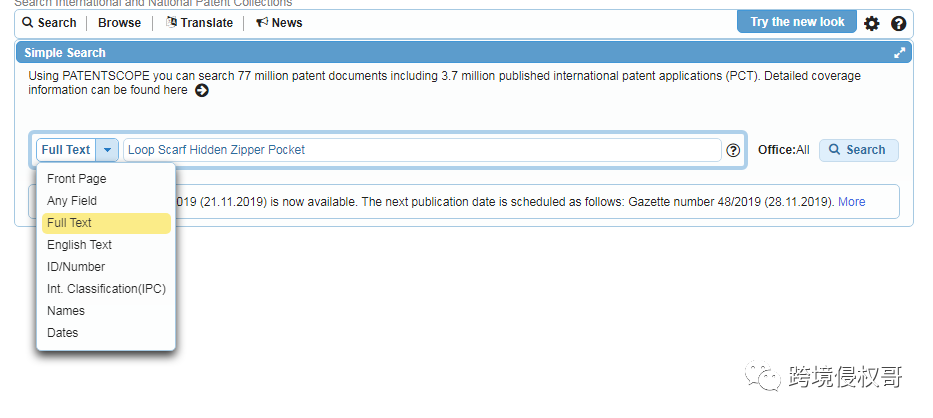
Task: Open the Search menu in navigation bar
Action: pos(49,23)
